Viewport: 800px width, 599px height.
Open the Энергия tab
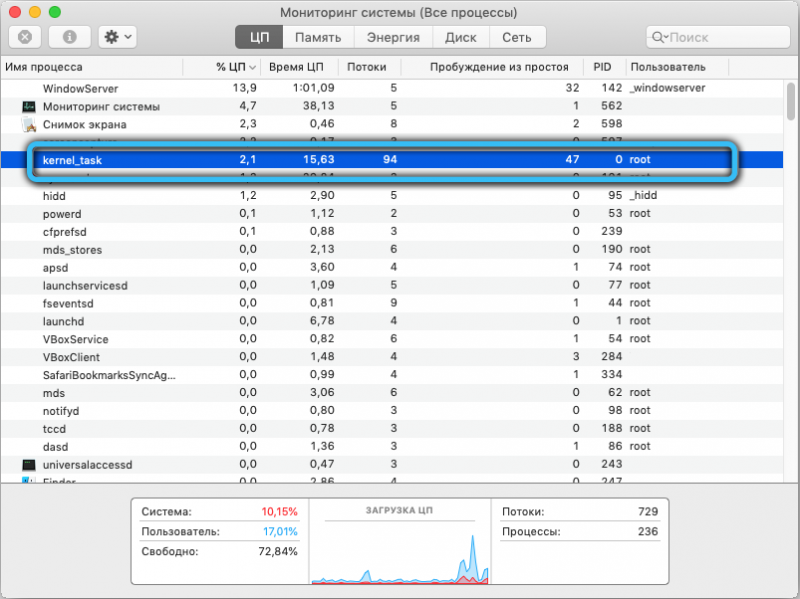coord(393,37)
